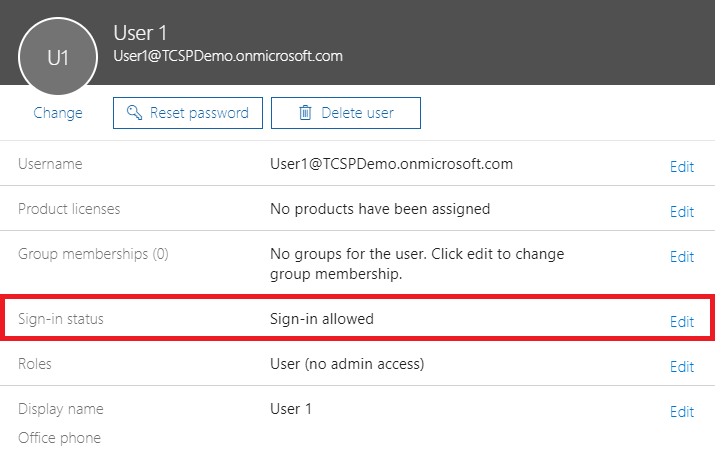Click the username value in the Username row

[x=391, y=164]
